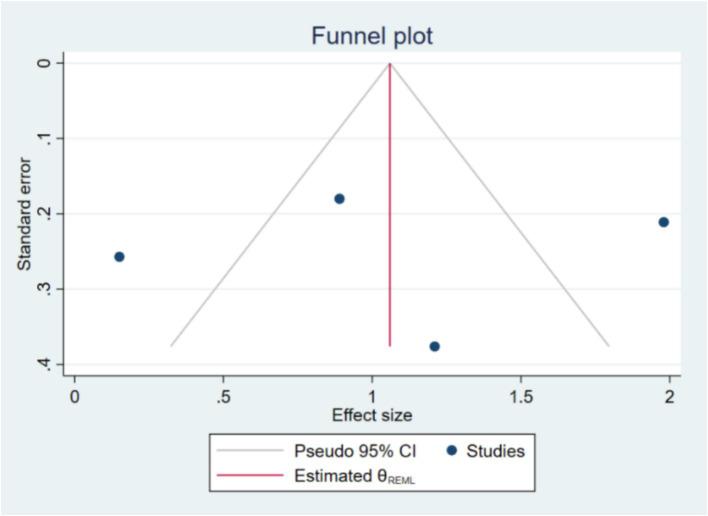
Task: Click the 1.5 tick label on the x-axis
Action: click(520, 395)
